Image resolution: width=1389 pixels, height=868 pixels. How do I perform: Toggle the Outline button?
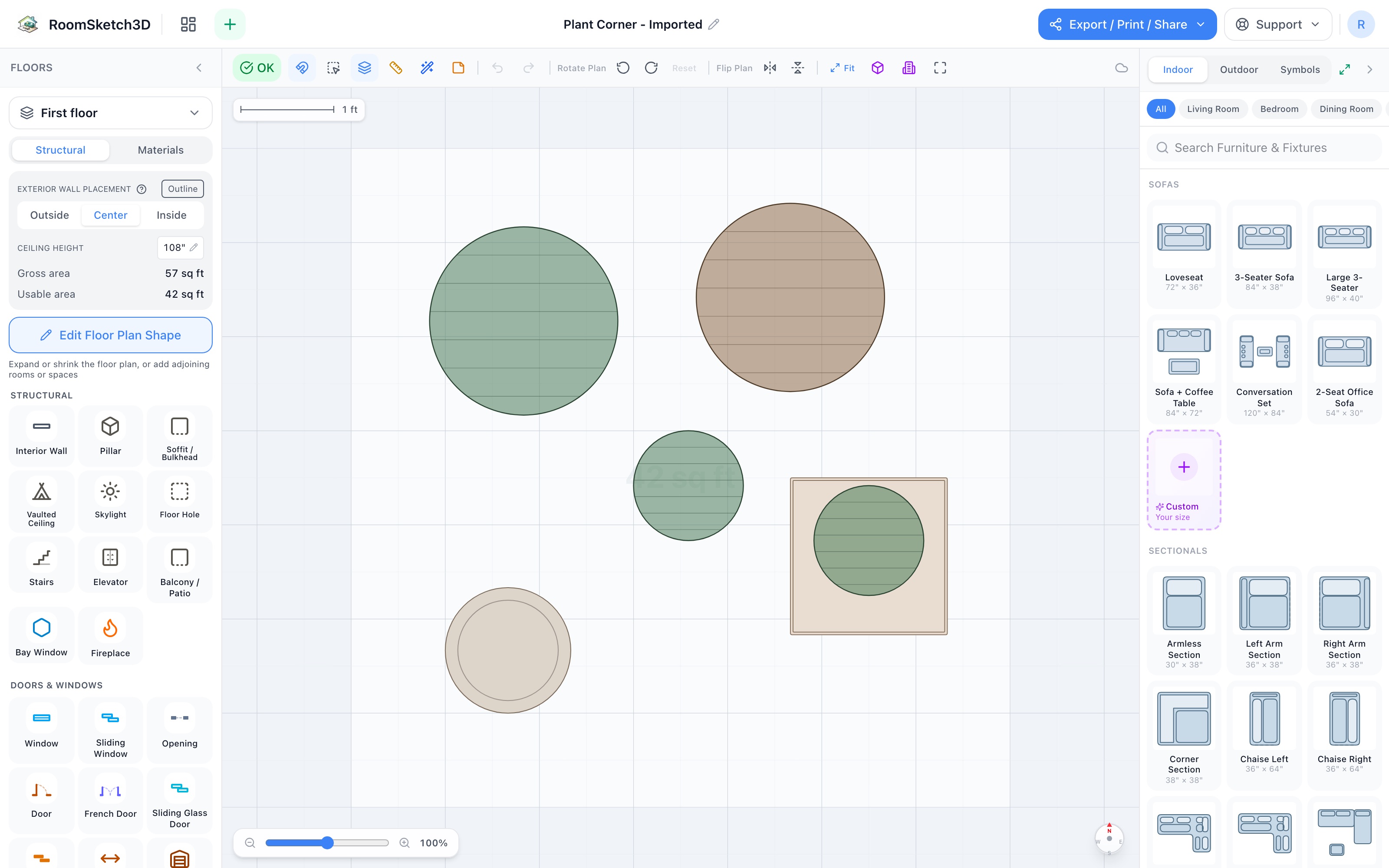[x=182, y=189]
